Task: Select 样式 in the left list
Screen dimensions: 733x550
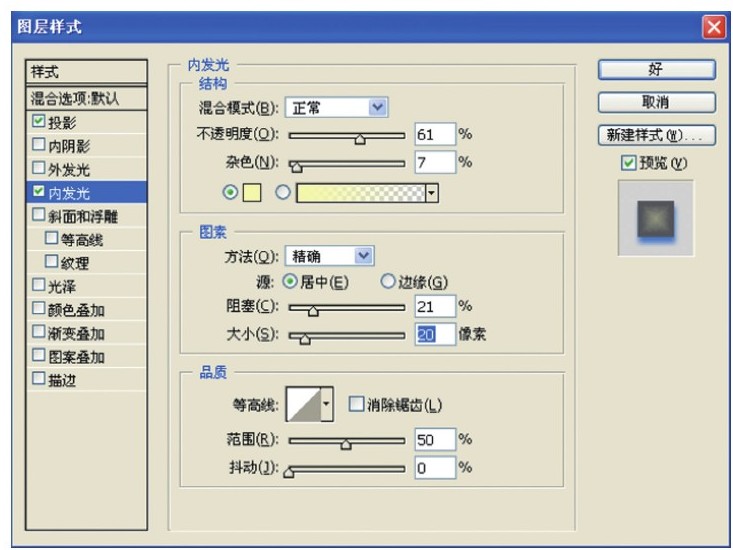Action: click(x=86, y=72)
